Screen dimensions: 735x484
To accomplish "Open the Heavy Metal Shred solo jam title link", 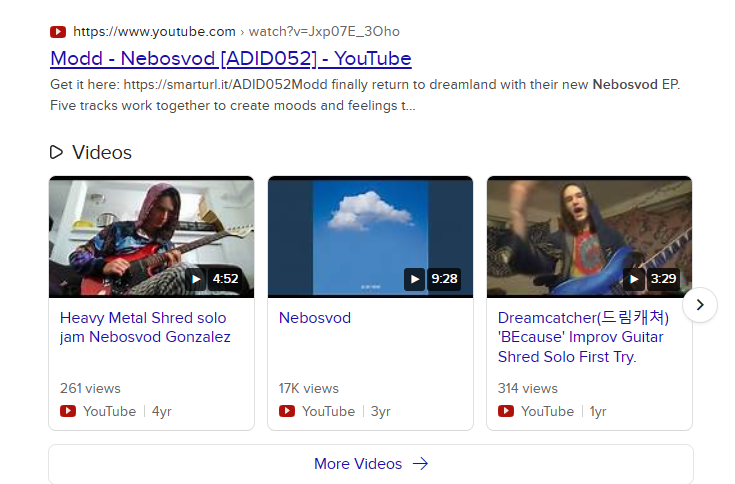I will tap(145, 327).
